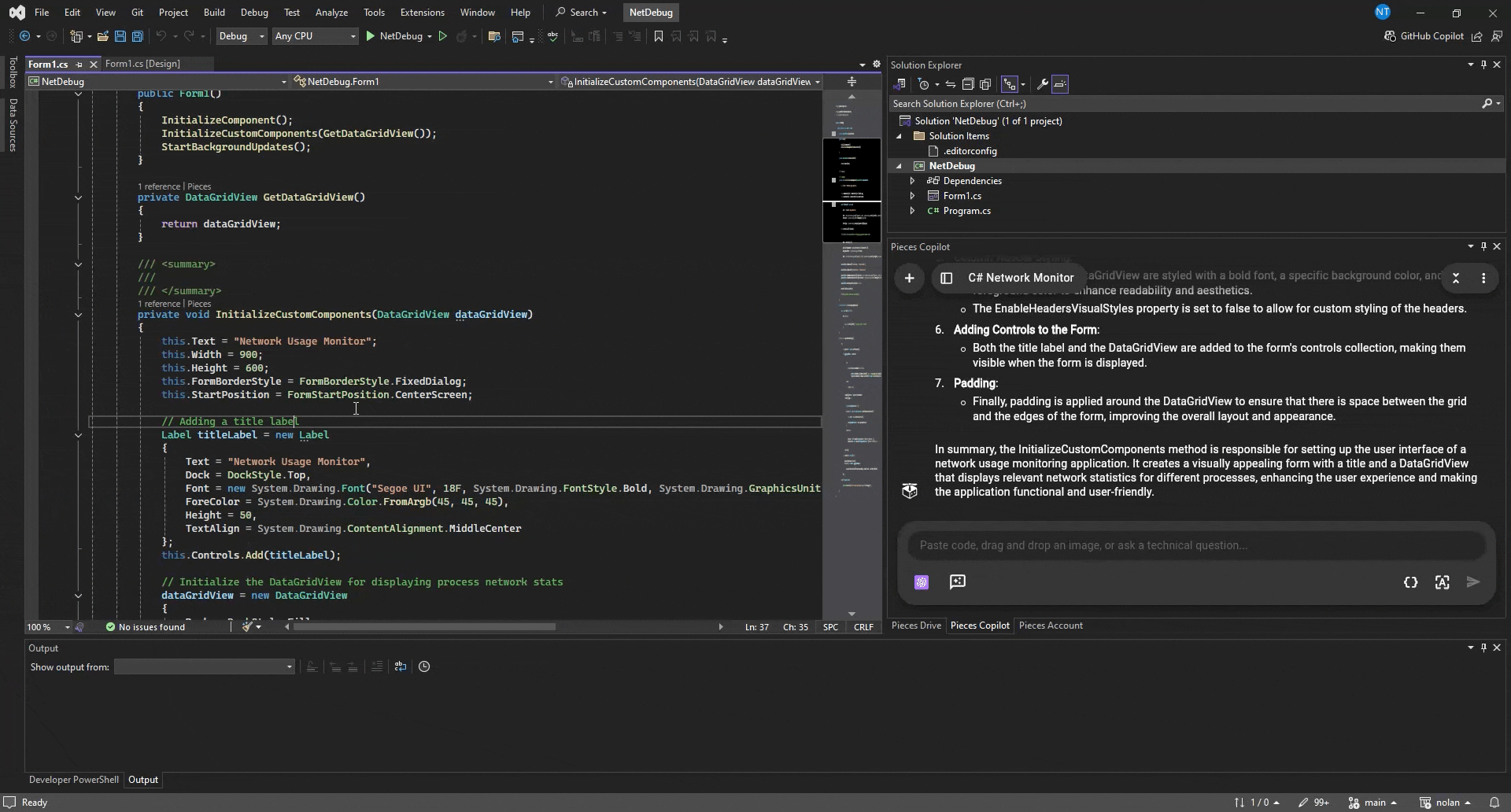Click the nolan repository indicator in status bar
The width and height of the screenshot is (1511, 812).
[x=1446, y=803]
